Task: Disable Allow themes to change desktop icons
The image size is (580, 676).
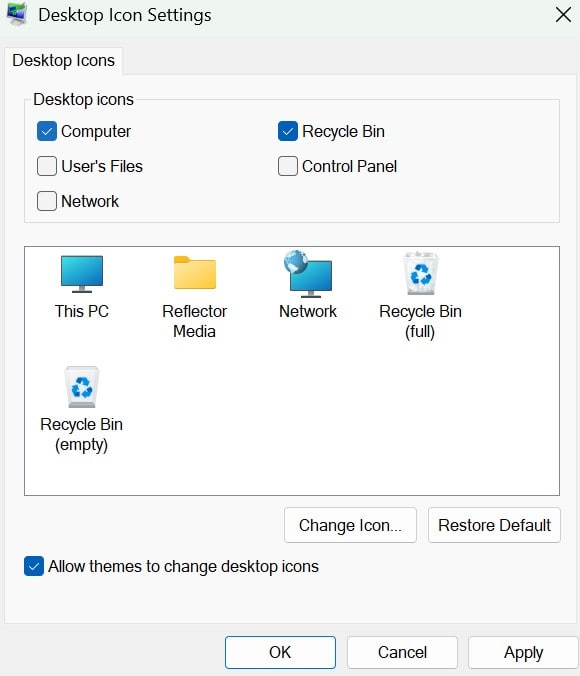Action: [34, 566]
